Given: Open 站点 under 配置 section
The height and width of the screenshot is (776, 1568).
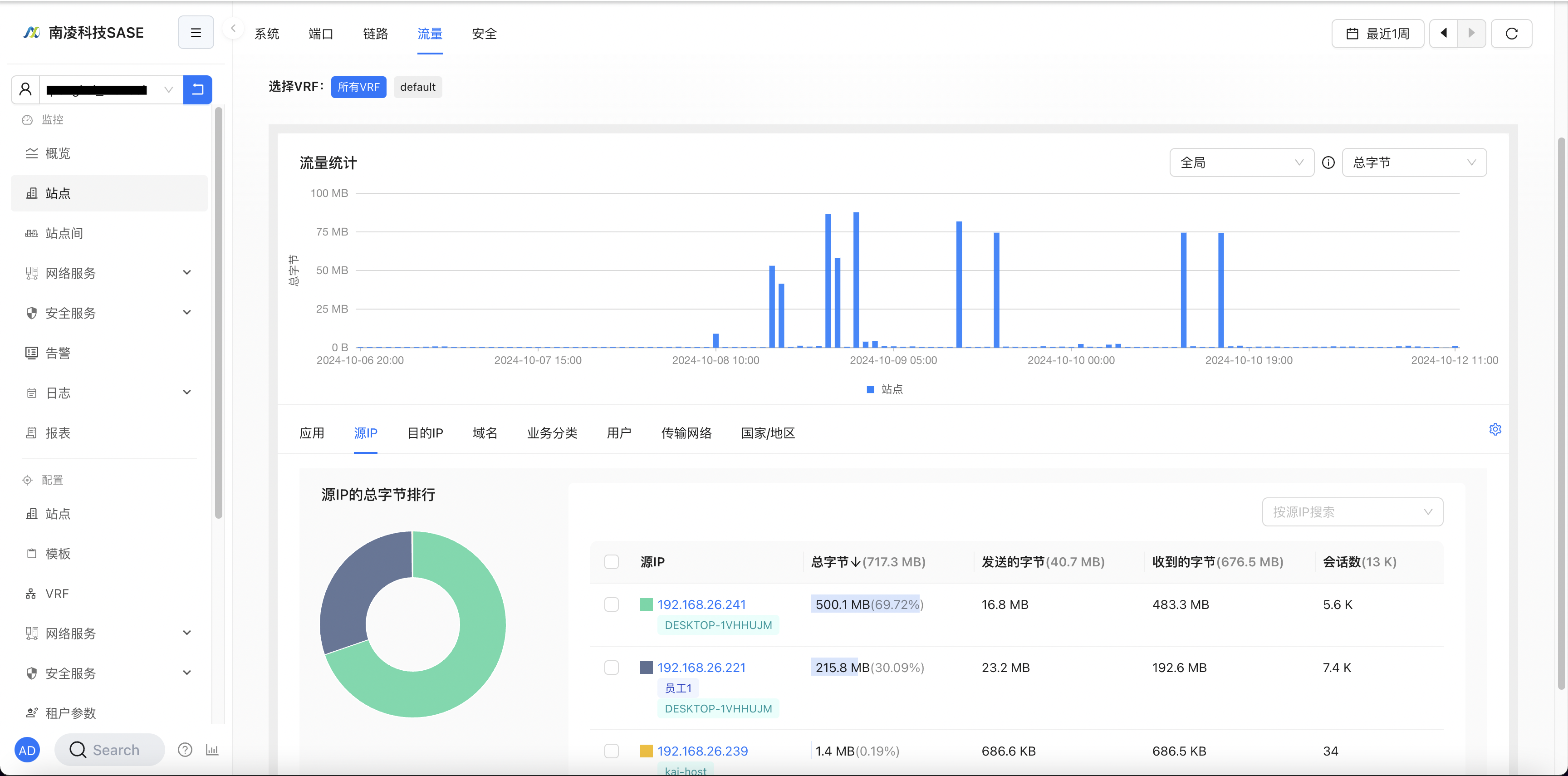Looking at the screenshot, I should tap(109, 514).
